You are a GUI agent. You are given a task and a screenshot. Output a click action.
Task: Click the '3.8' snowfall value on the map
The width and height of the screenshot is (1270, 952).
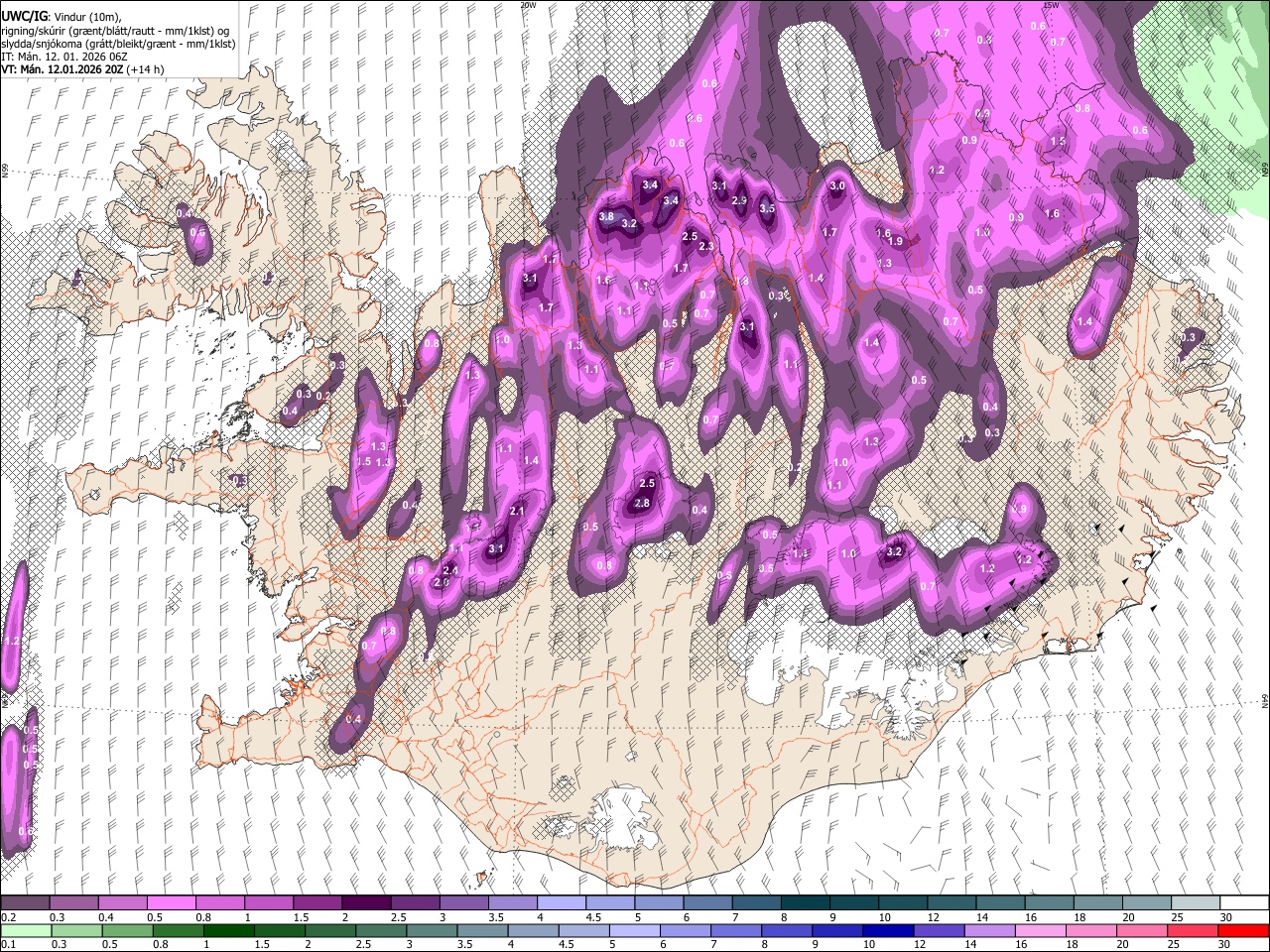tap(606, 217)
